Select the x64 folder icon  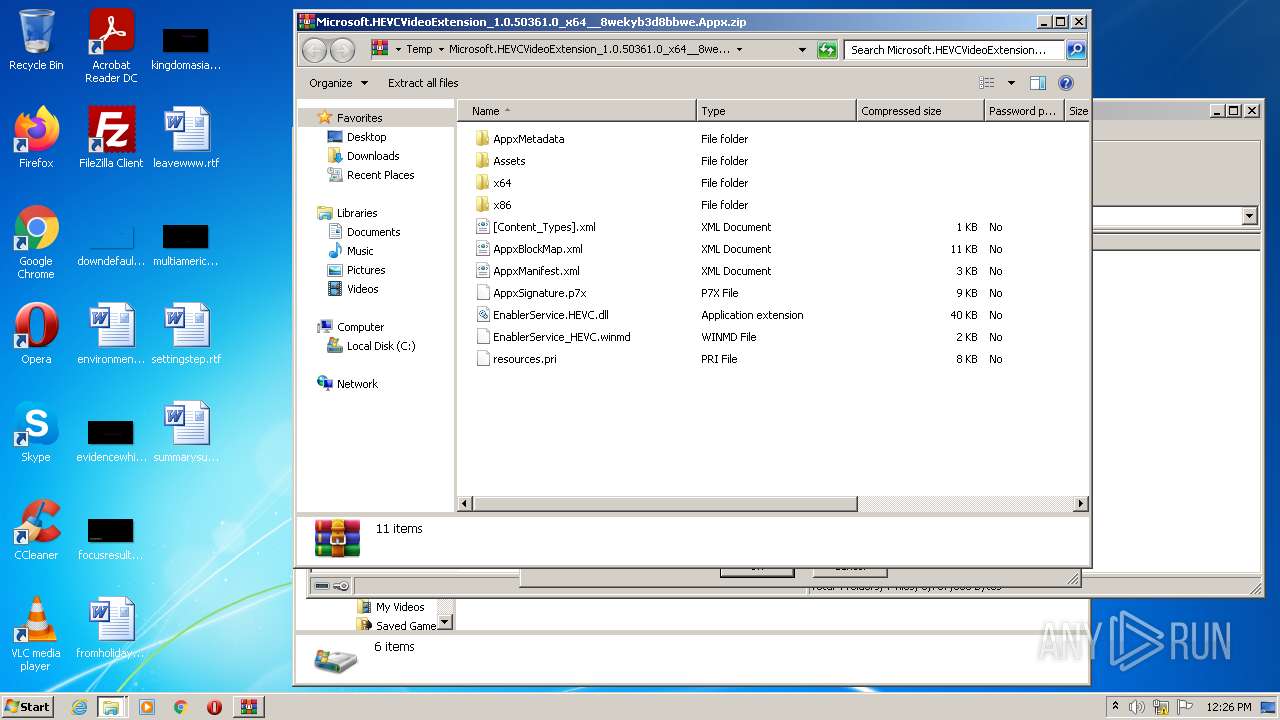click(482, 183)
